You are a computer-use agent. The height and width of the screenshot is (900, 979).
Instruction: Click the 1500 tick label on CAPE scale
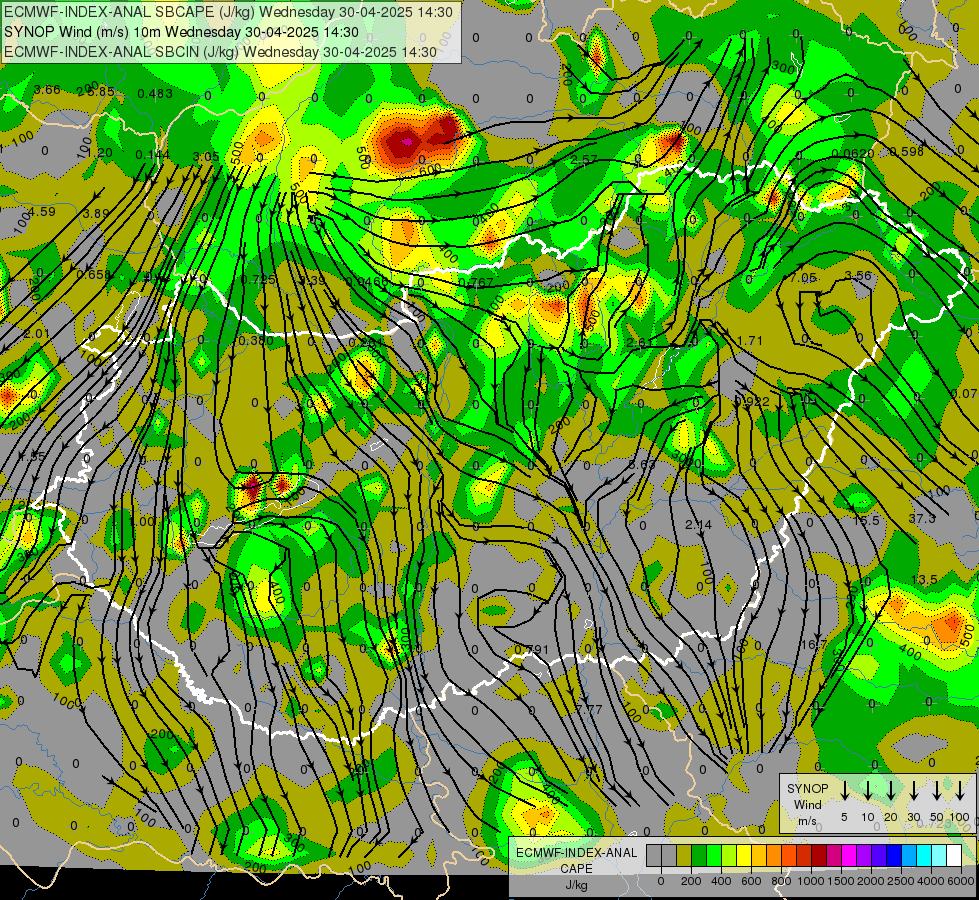(x=841, y=881)
